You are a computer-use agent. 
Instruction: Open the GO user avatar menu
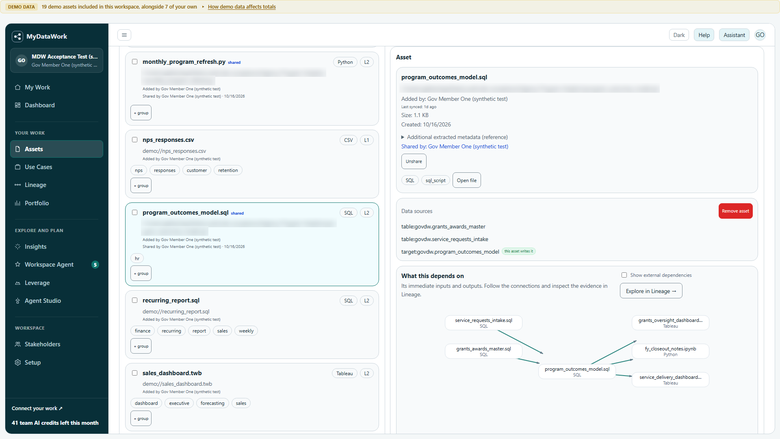pos(760,35)
